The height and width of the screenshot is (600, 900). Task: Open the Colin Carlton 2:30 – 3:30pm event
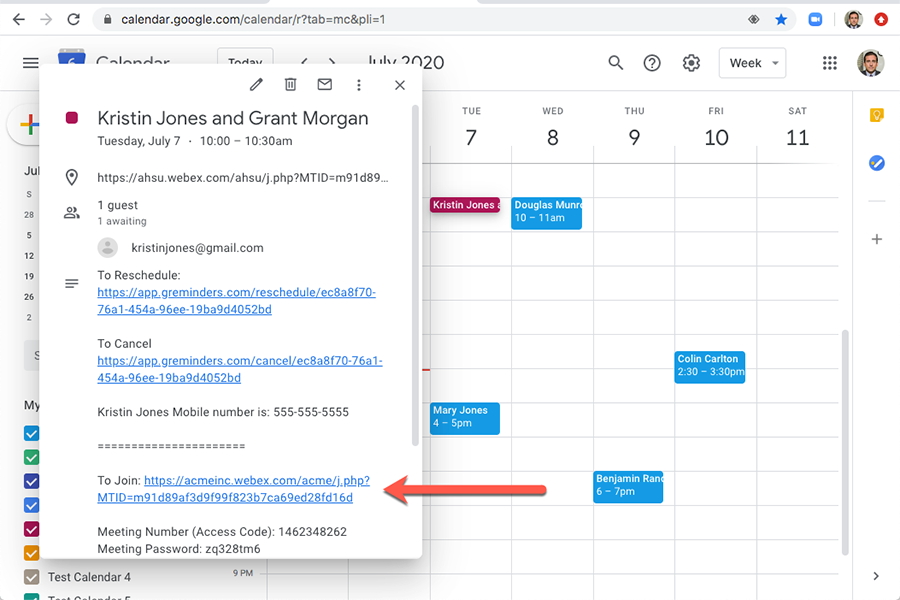click(709, 367)
